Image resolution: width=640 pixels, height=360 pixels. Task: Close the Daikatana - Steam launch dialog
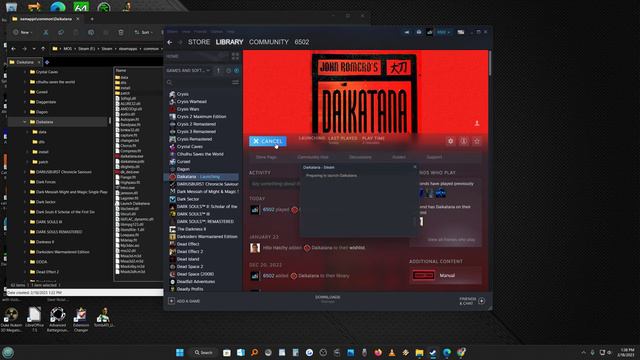tap(415, 167)
